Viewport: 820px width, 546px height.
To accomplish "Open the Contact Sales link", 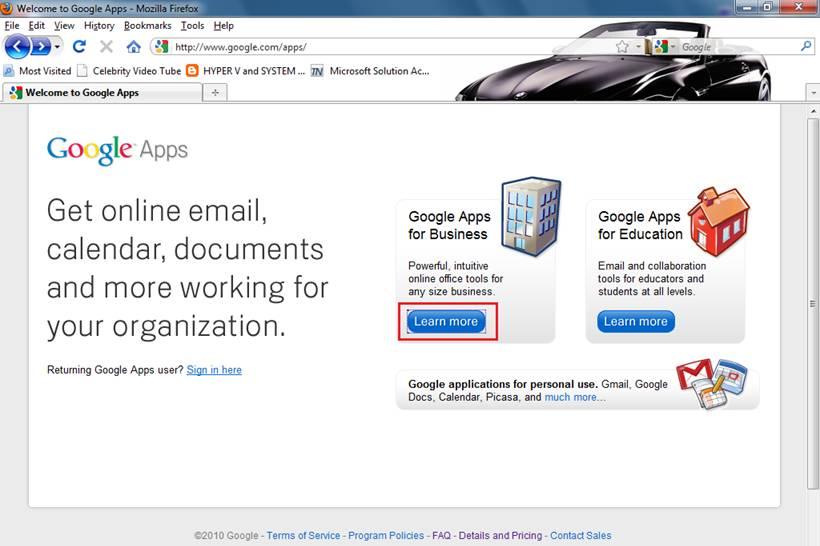I will (x=580, y=536).
